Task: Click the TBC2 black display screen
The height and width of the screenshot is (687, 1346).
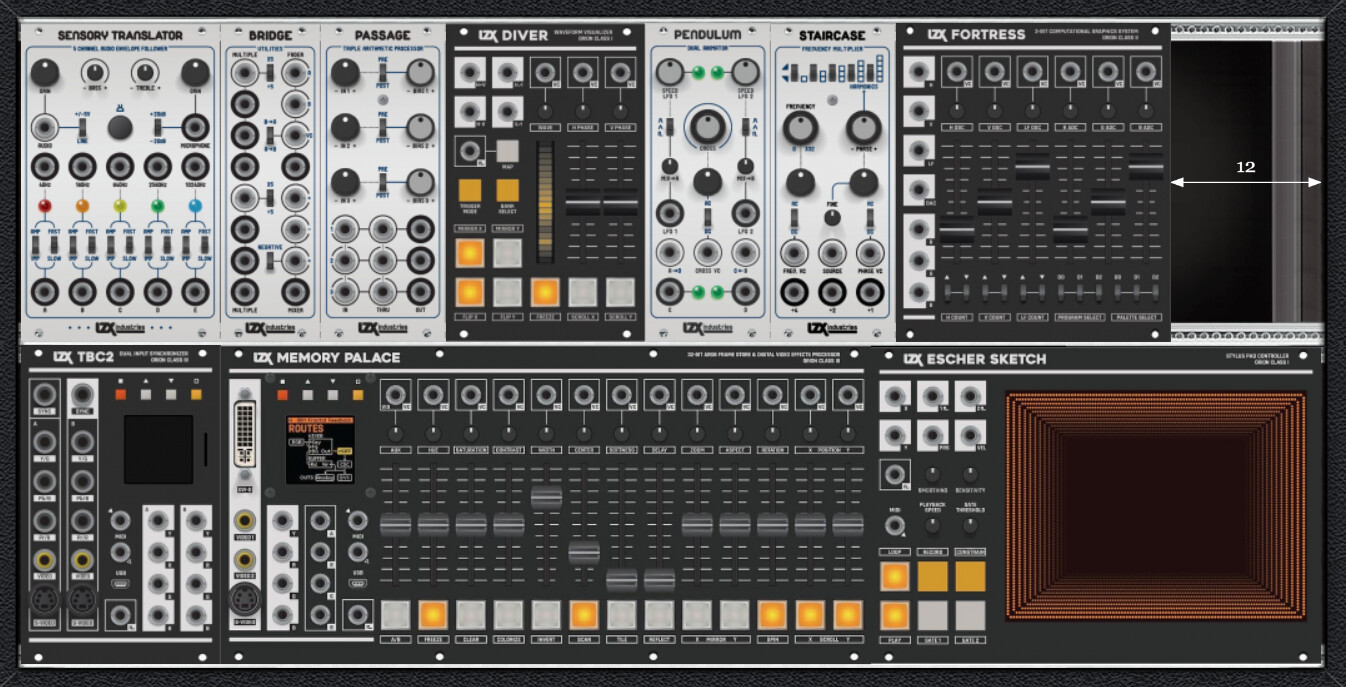Action: coord(158,448)
